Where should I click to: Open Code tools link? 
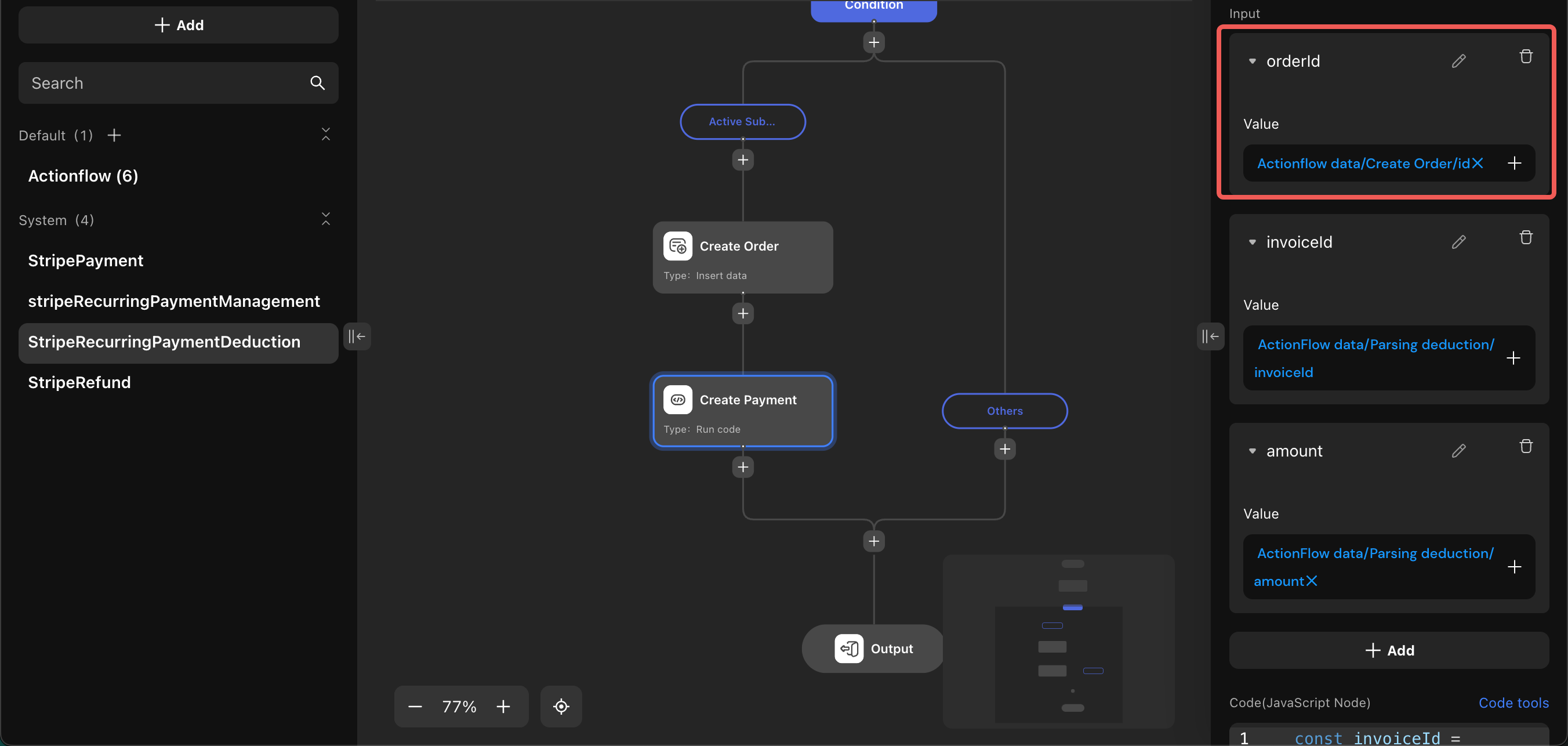[1513, 702]
